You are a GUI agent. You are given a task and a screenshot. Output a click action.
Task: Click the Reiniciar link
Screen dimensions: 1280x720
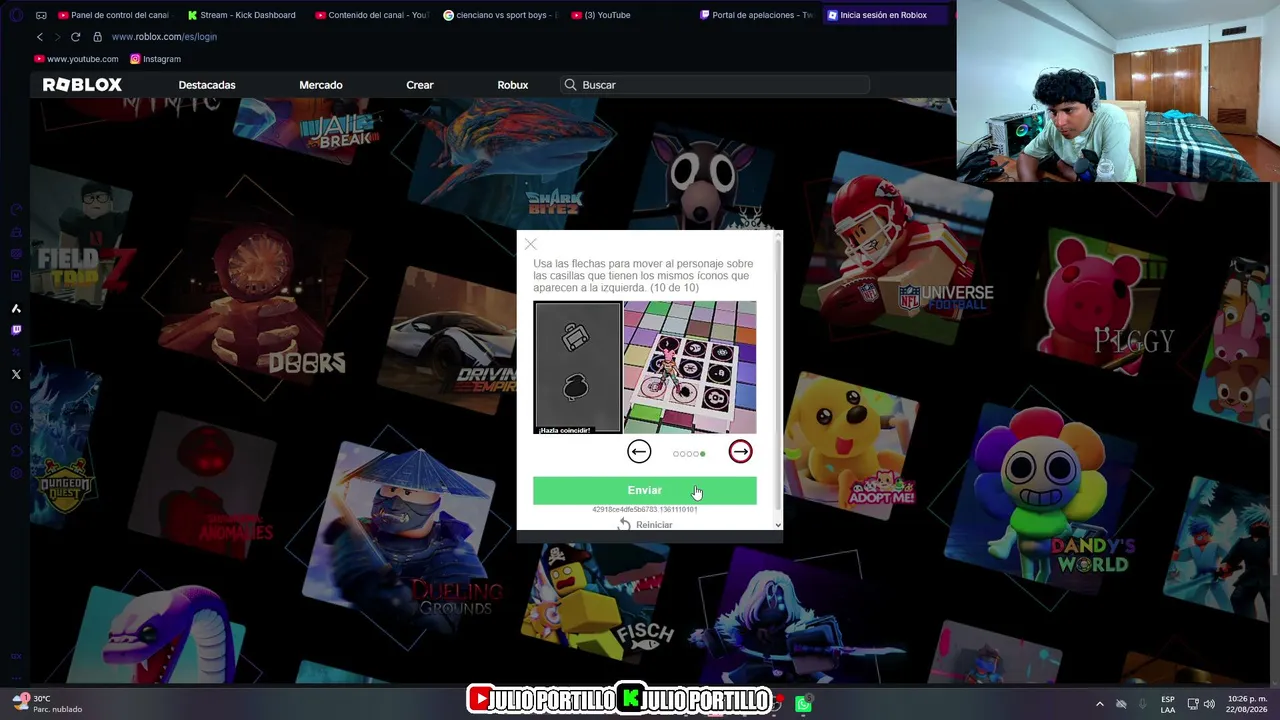click(x=654, y=525)
